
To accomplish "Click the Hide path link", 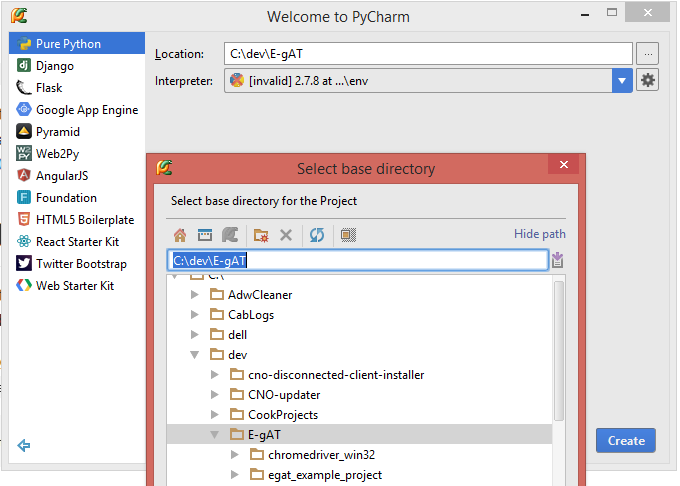I will 539,234.
